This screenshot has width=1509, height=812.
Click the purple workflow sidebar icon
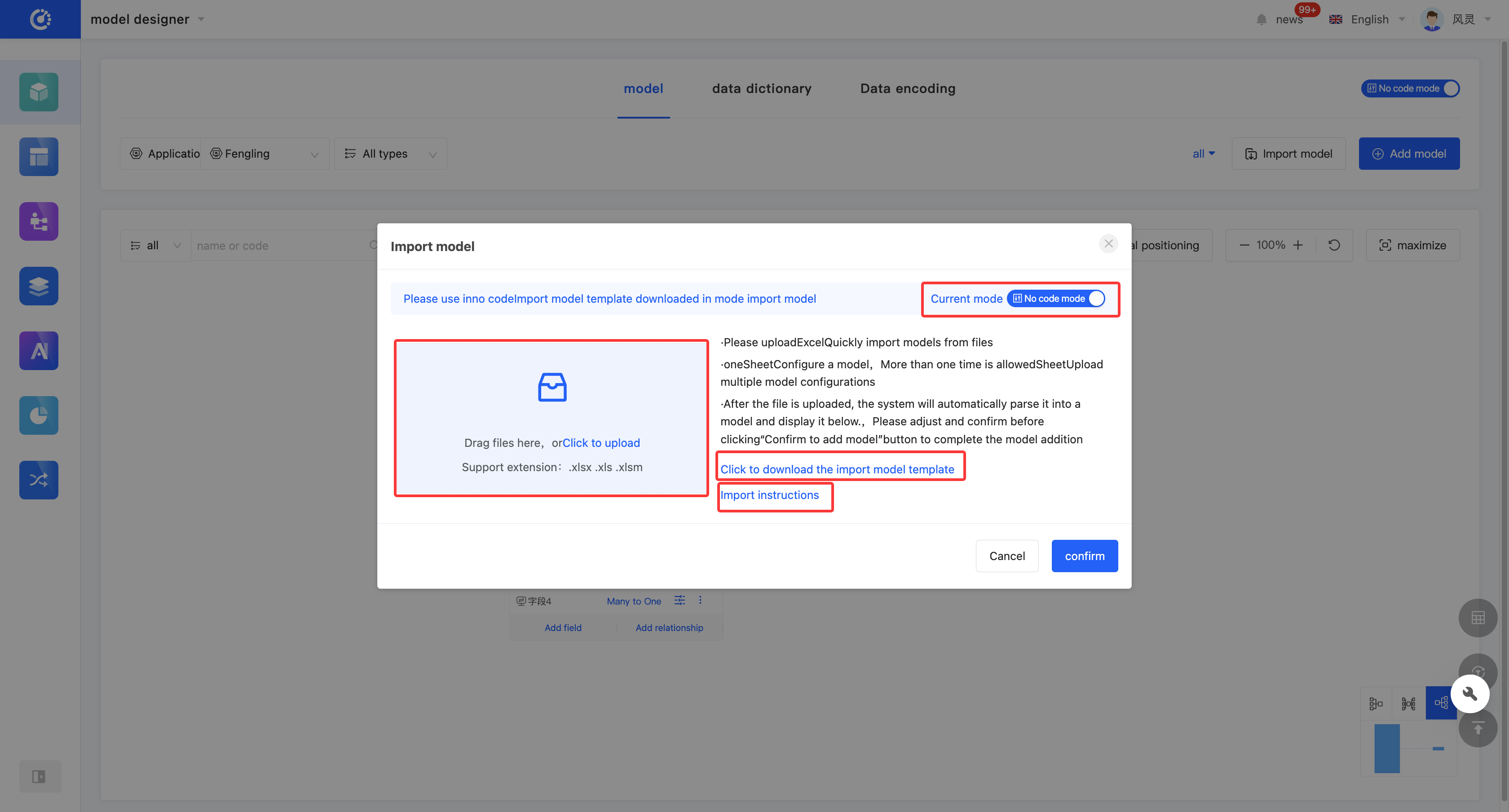pyautogui.click(x=39, y=221)
